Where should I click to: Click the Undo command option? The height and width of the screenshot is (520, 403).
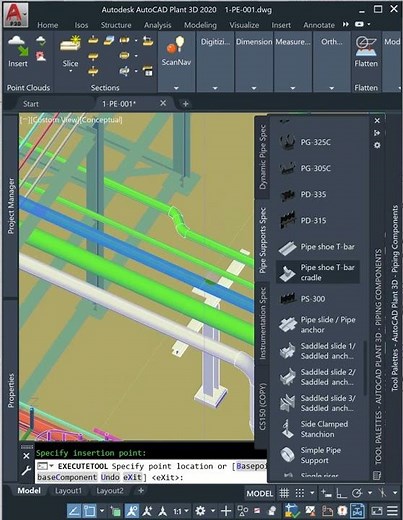tap(110, 477)
